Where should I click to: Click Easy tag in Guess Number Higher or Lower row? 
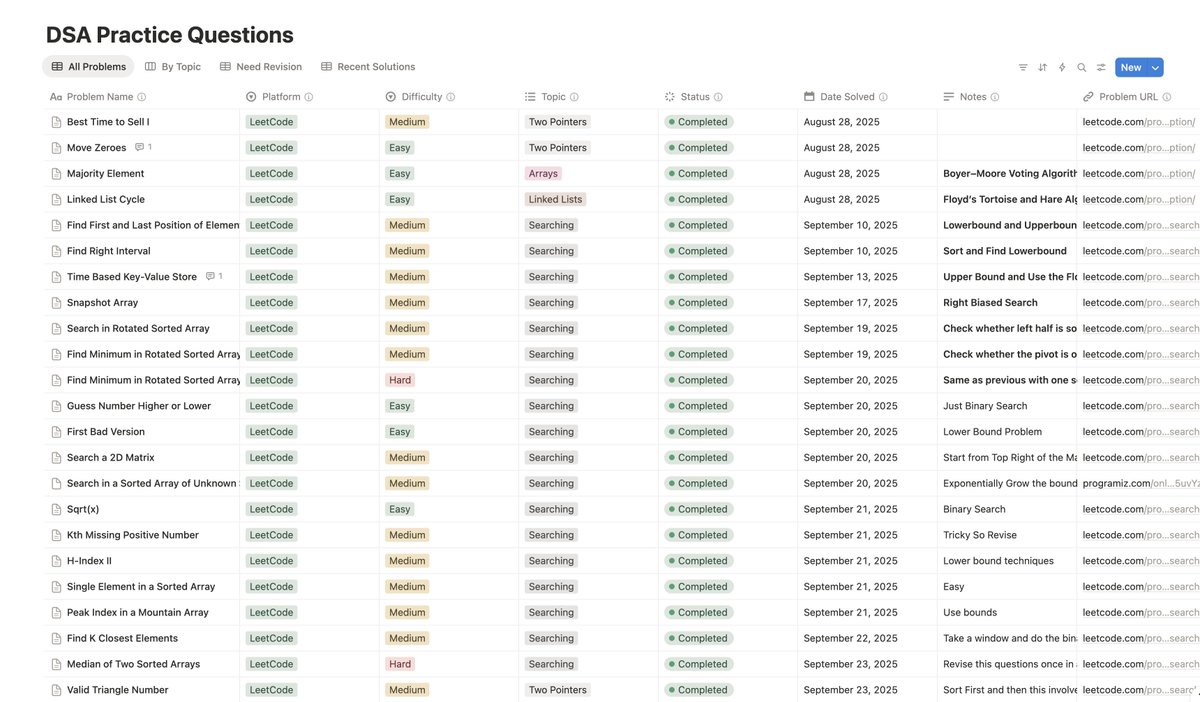pos(400,406)
